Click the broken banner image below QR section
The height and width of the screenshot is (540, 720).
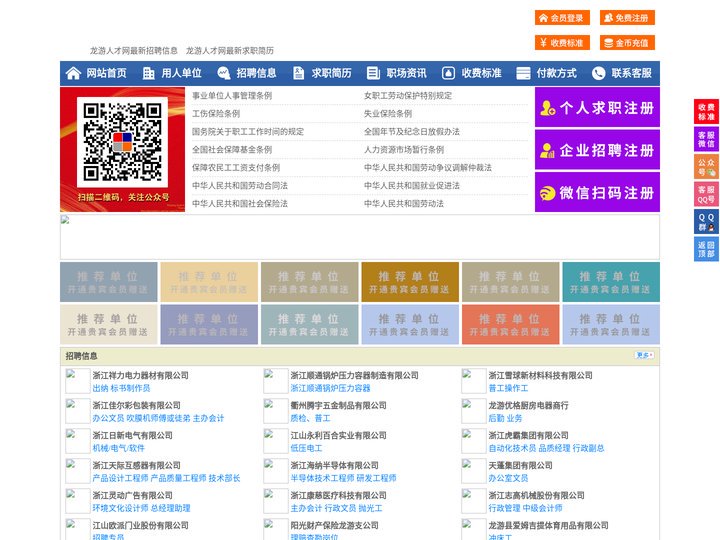360,237
